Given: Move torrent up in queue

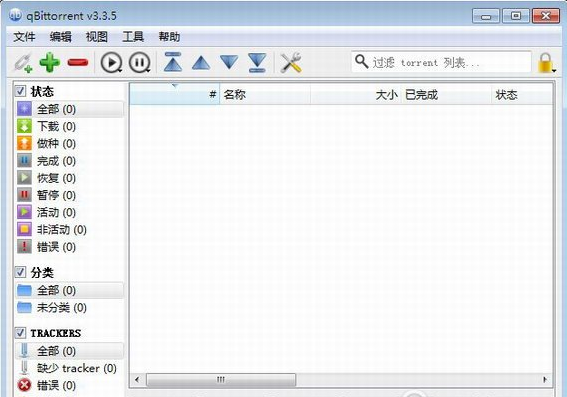Looking at the screenshot, I should click(x=201, y=63).
